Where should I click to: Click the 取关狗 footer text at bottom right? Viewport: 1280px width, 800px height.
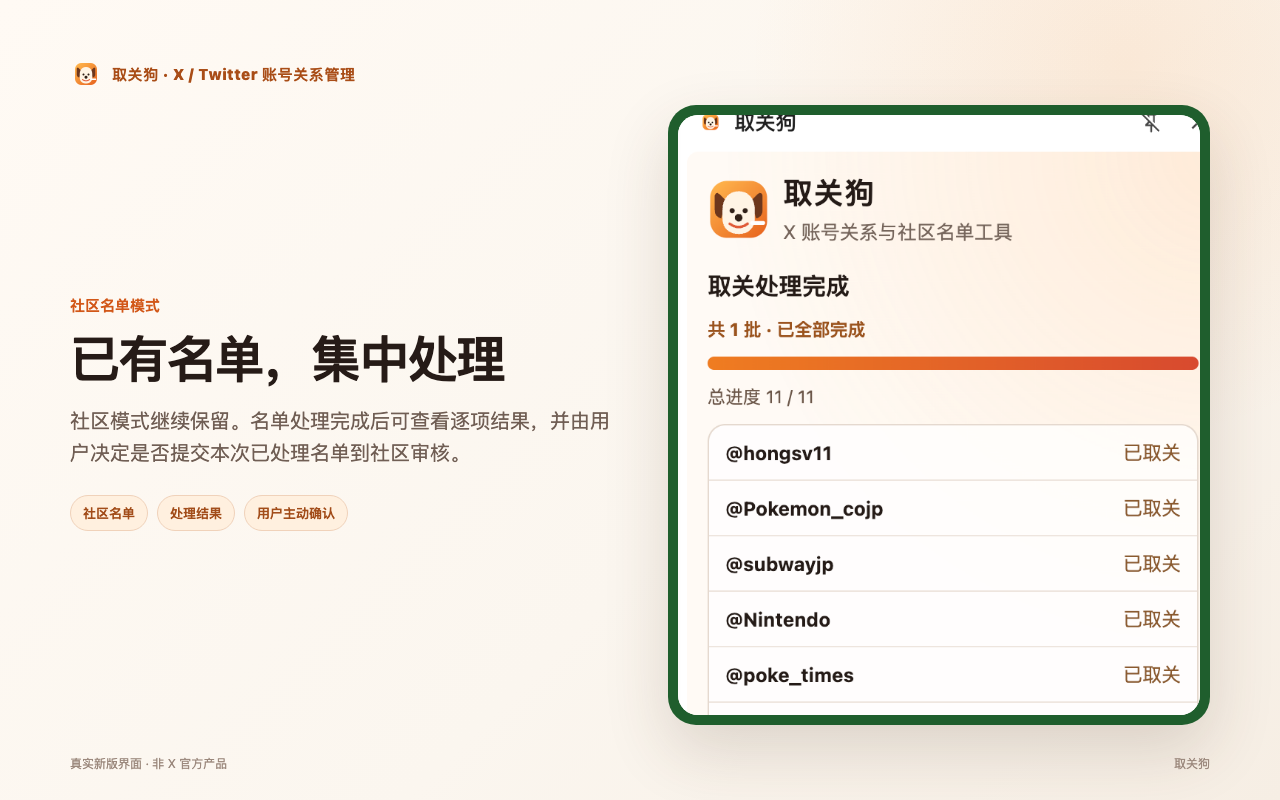(1192, 764)
